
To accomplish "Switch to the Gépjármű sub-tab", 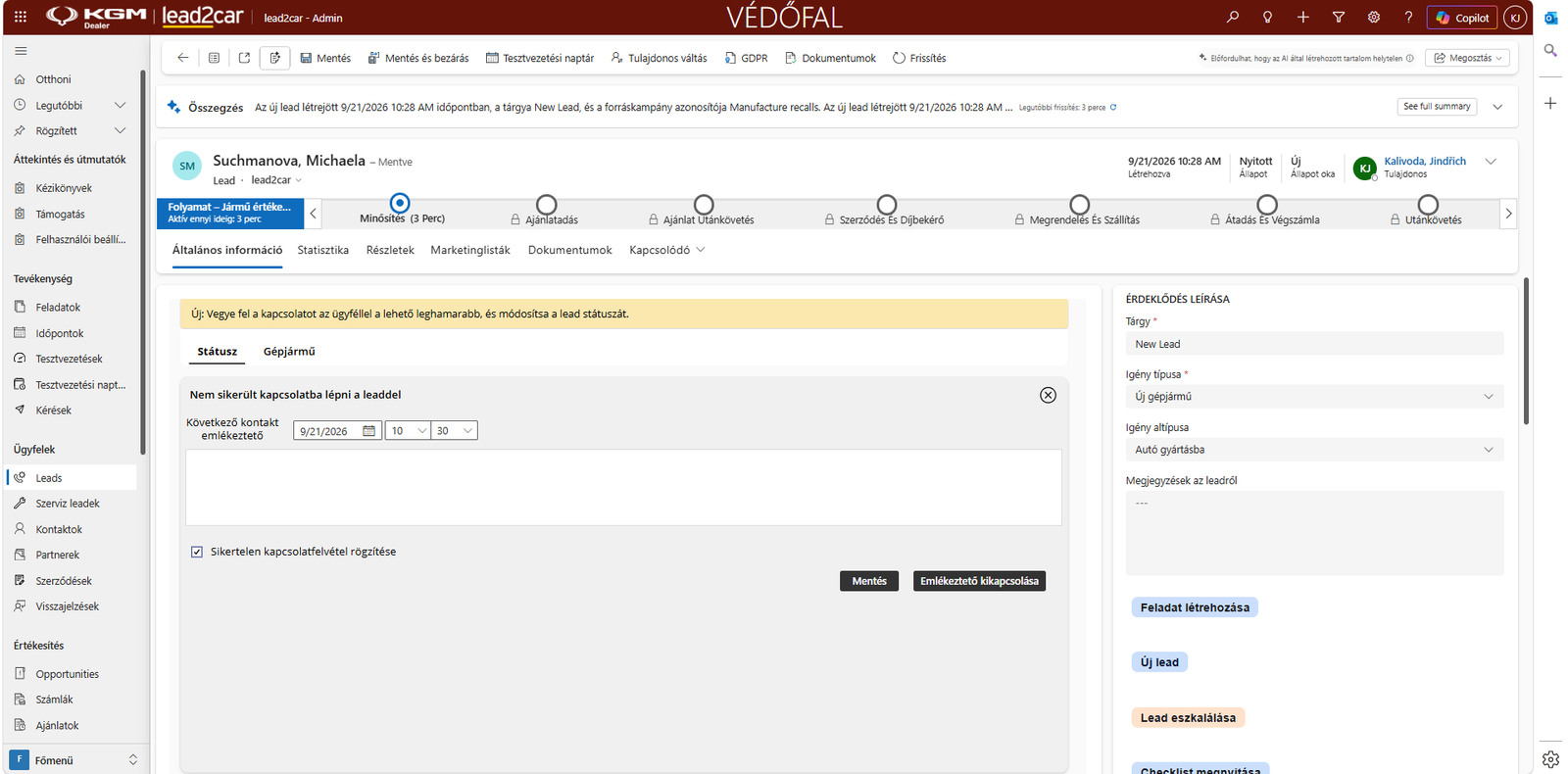I will 289,352.
